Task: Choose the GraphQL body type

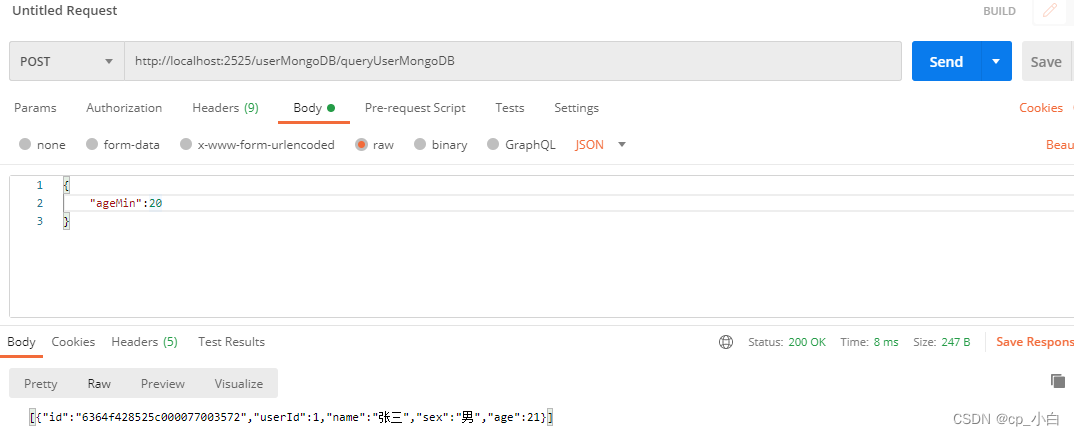Action: pyautogui.click(x=493, y=144)
